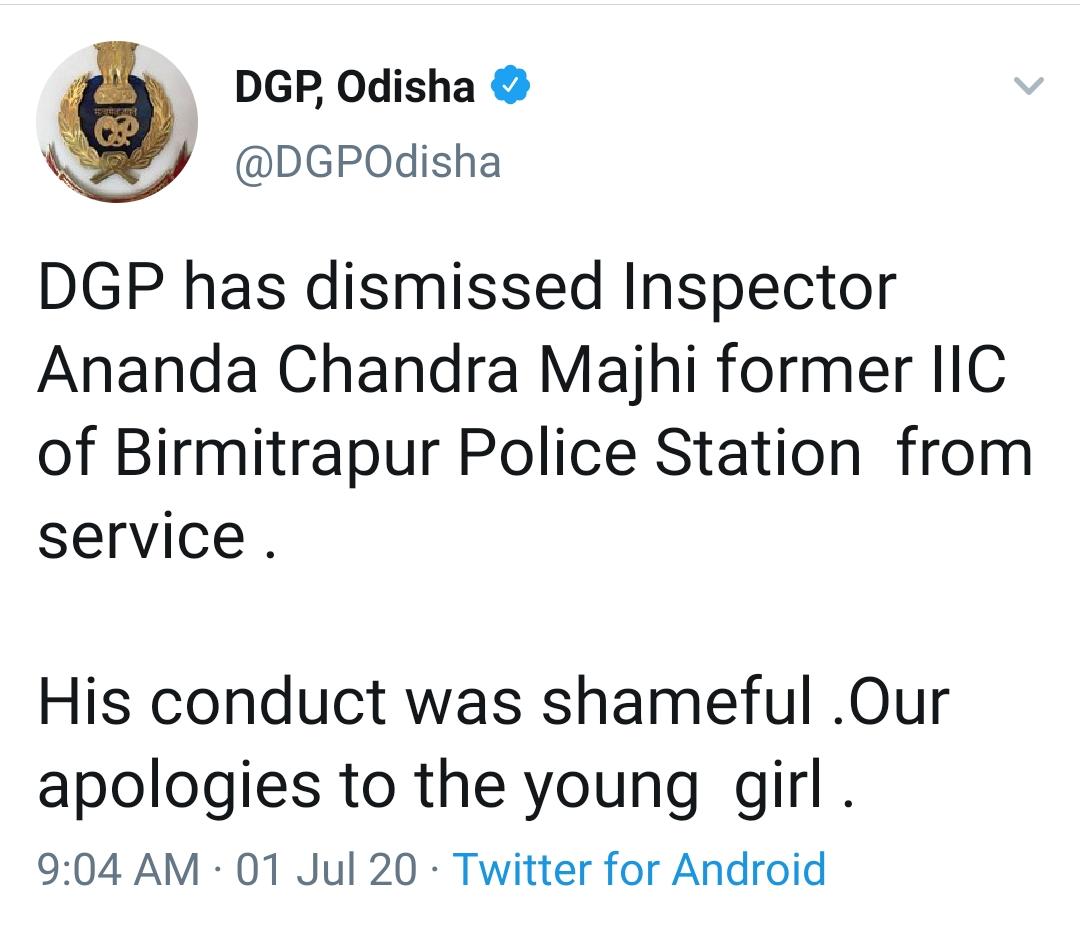
Task: Open the "DGP, Odisha" display name
Action: pos(354,88)
